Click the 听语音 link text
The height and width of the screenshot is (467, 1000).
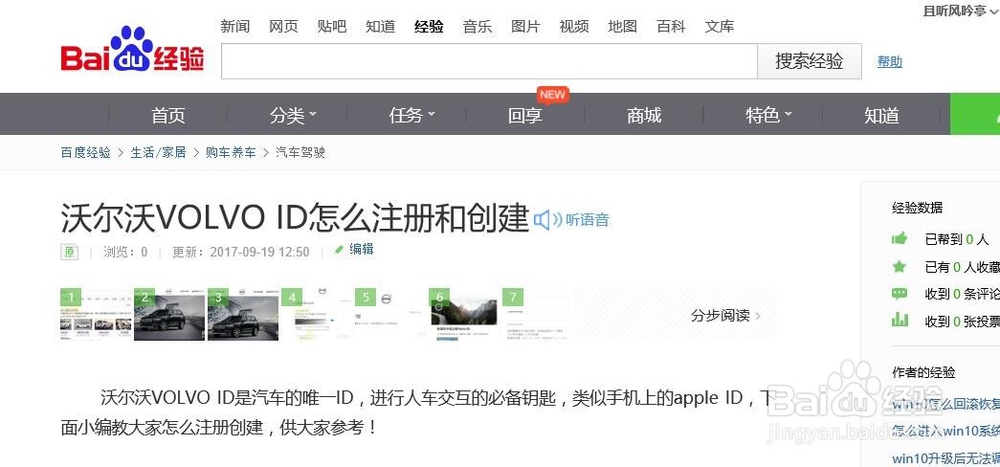pyautogui.click(x=587, y=220)
